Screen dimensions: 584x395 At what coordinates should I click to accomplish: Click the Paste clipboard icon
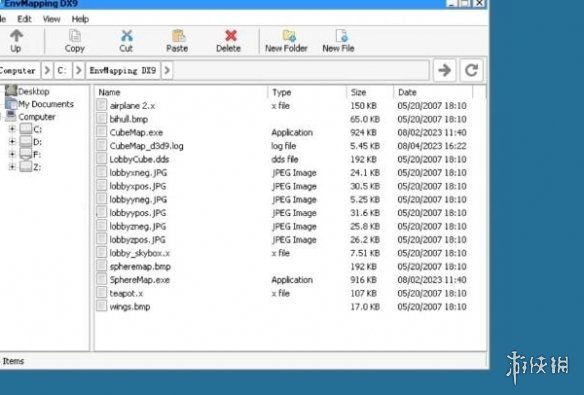click(178, 36)
